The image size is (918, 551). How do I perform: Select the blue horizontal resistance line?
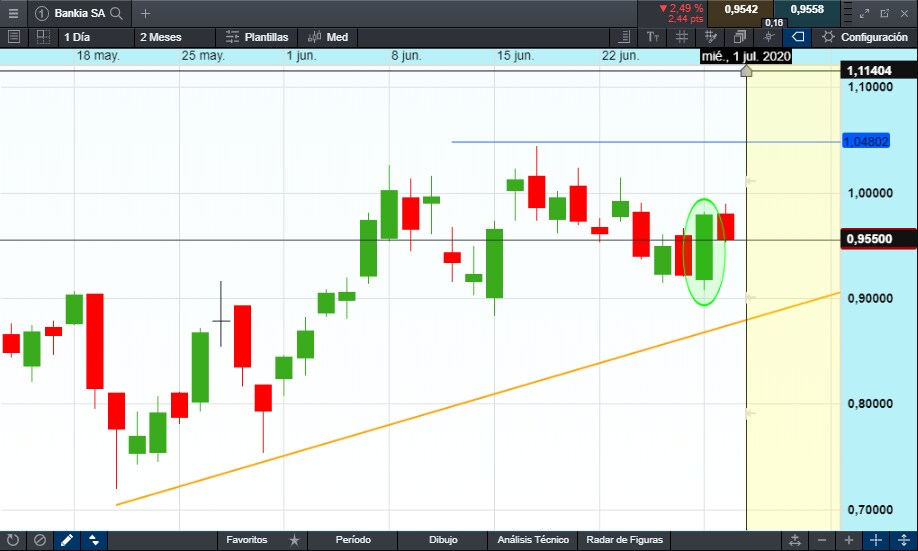coord(644,142)
